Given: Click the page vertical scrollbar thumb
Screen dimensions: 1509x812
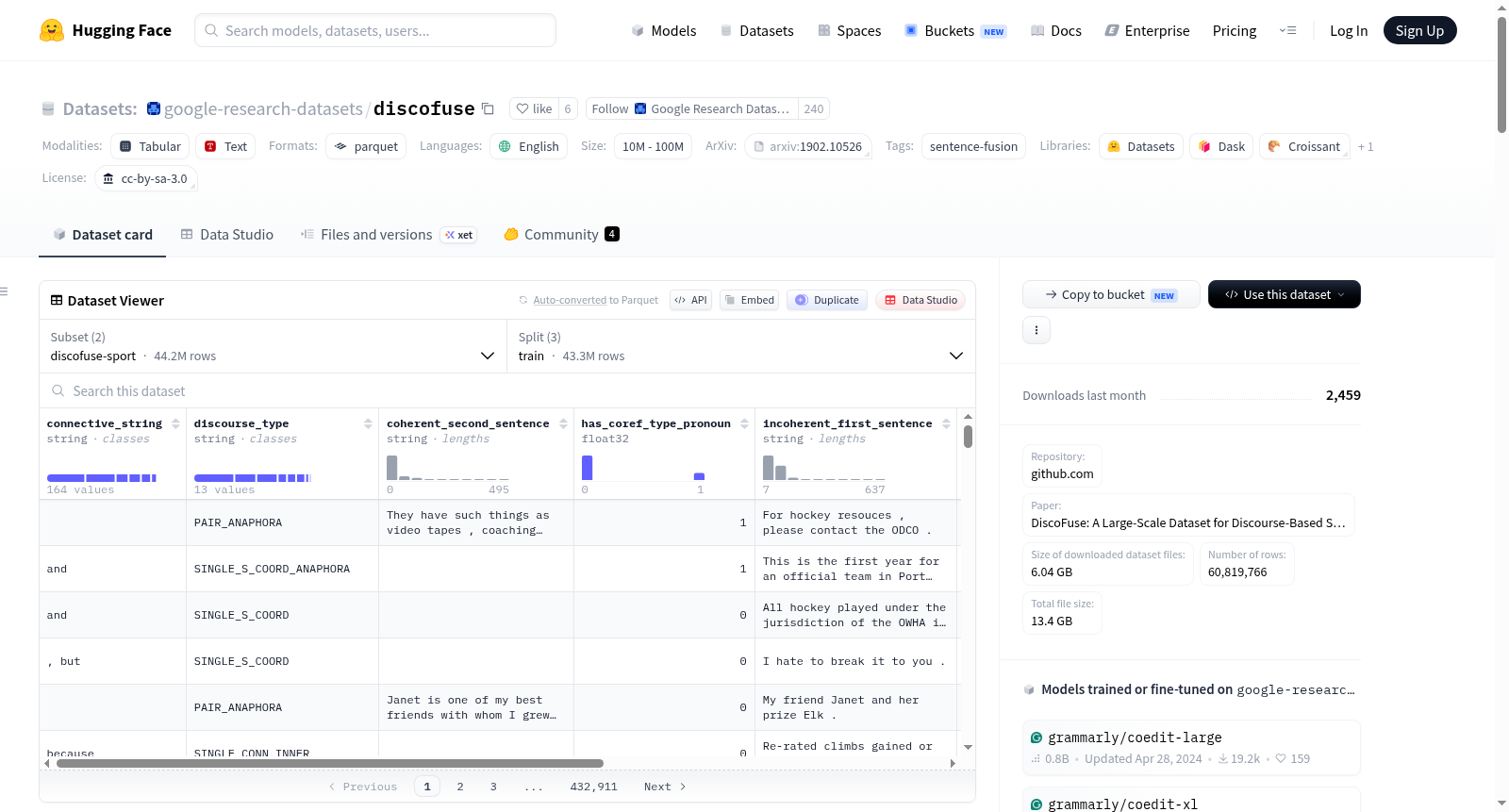Looking at the screenshot, I should tap(1501, 75).
